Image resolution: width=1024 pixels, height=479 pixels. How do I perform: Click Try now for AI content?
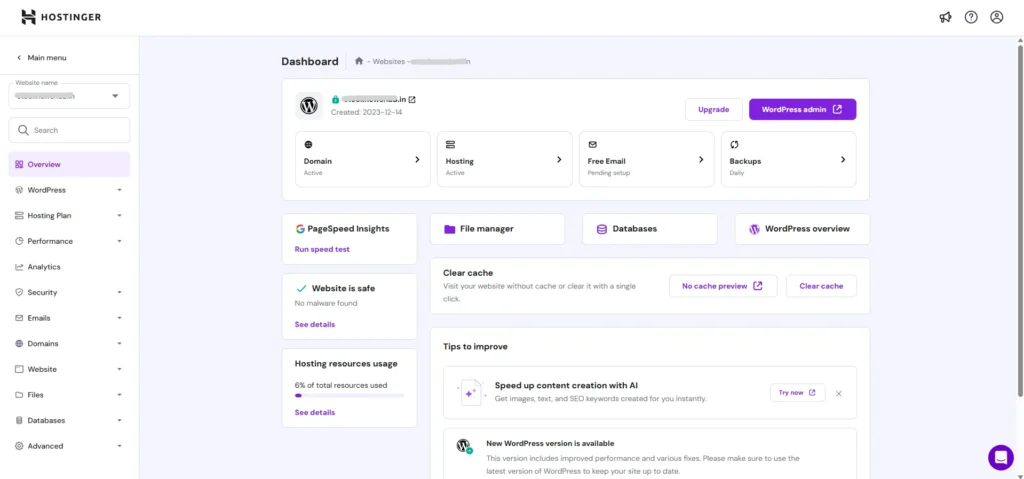point(797,393)
